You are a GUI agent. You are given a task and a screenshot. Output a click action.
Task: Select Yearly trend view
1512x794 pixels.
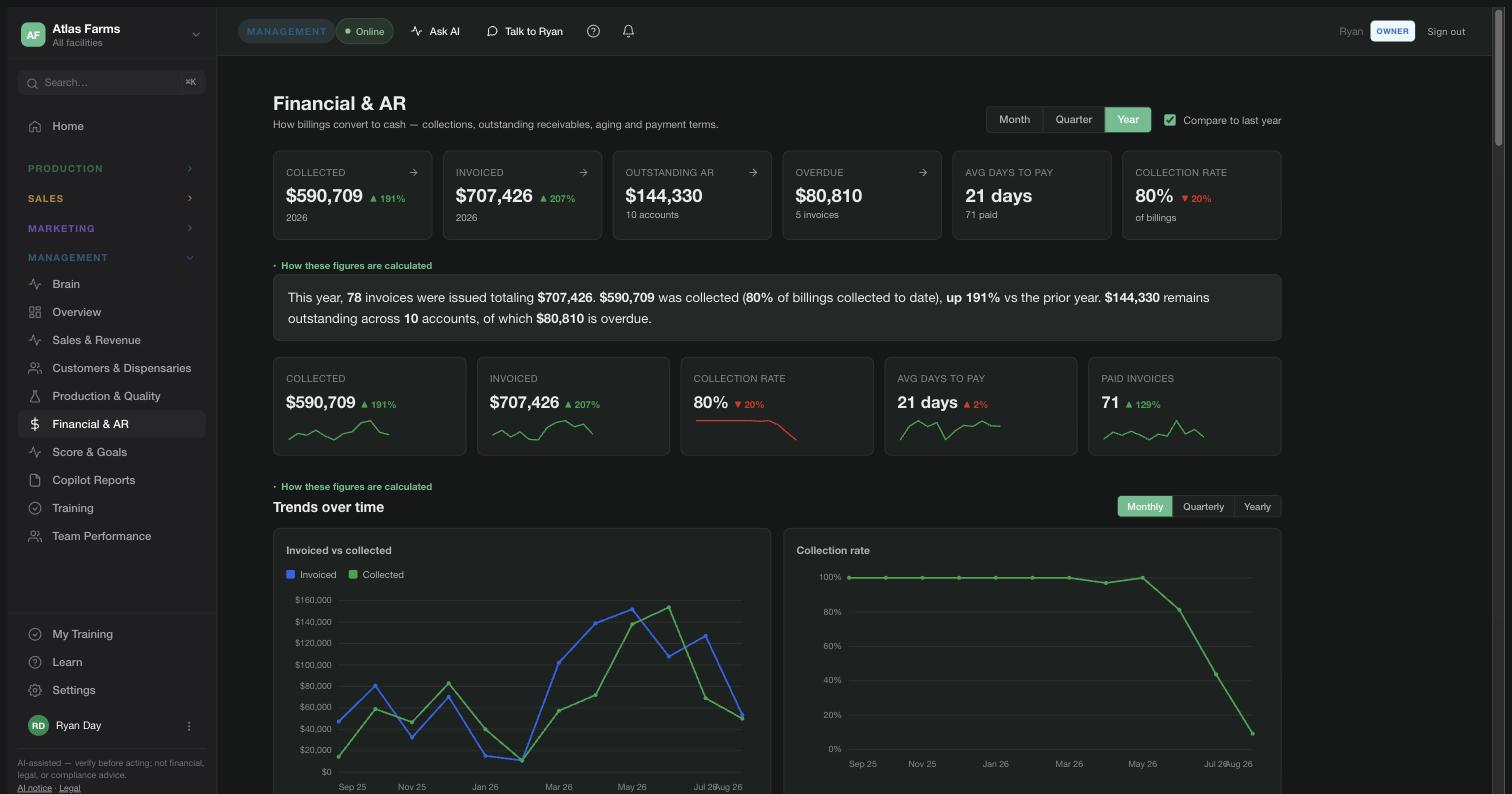pos(1257,507)
